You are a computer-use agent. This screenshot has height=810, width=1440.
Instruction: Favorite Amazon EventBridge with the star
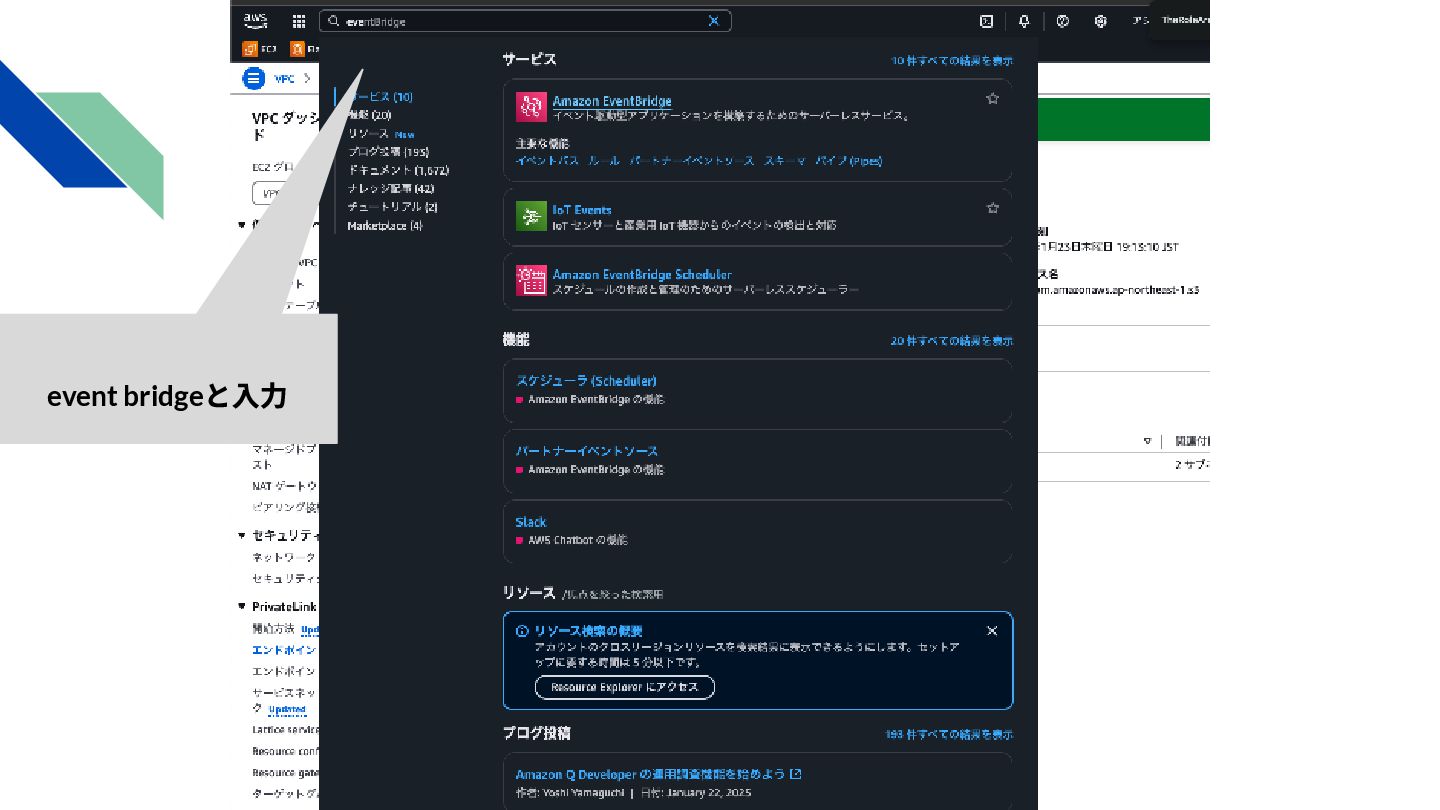992,98
